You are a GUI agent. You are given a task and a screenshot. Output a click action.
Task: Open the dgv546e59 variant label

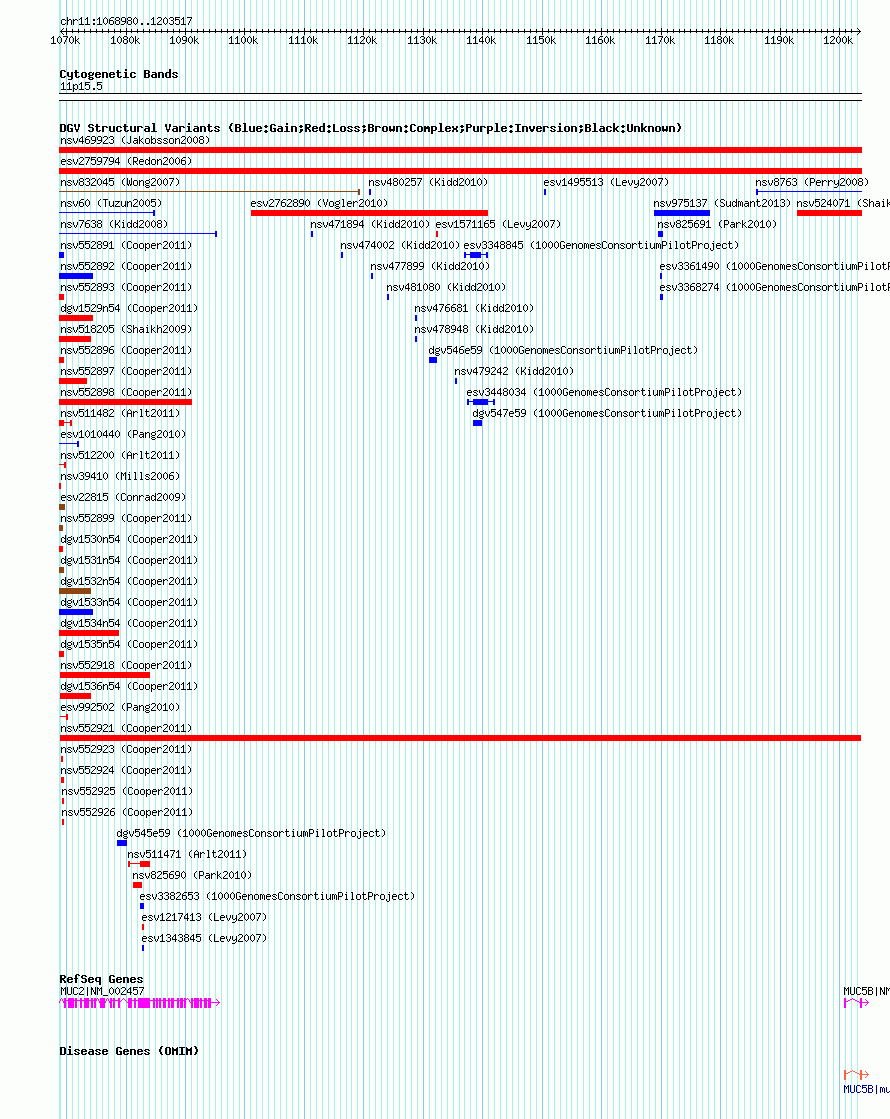pyautogui.click(x=563, y=351)
